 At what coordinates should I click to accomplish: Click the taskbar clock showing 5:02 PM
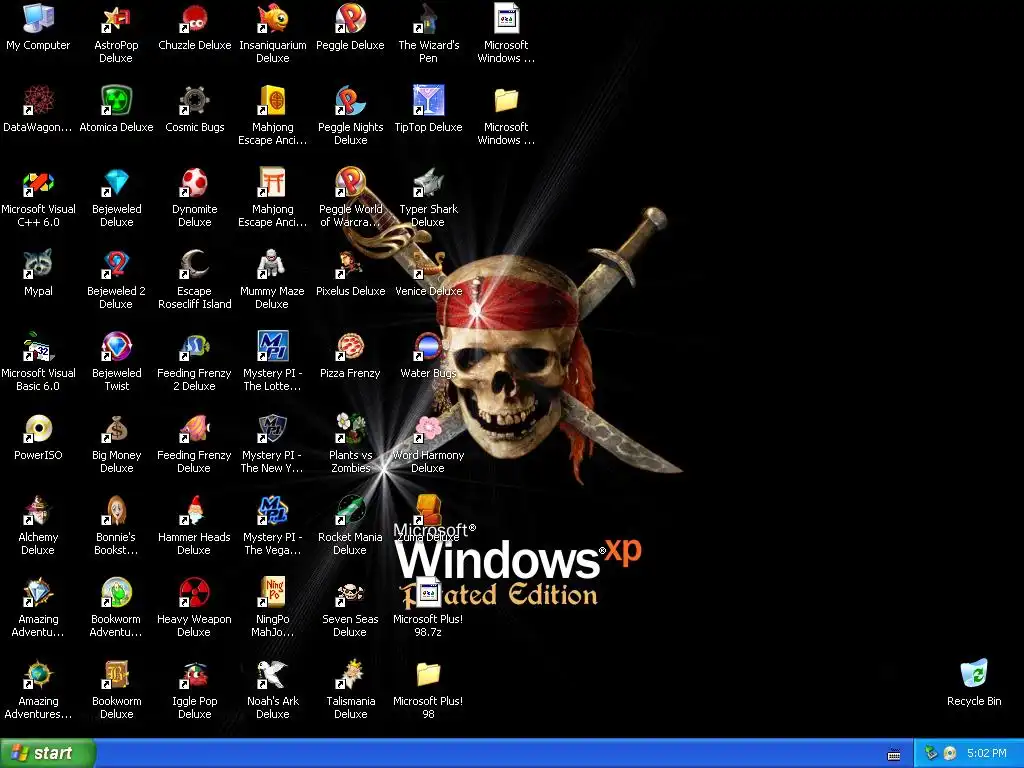(987, 754)
